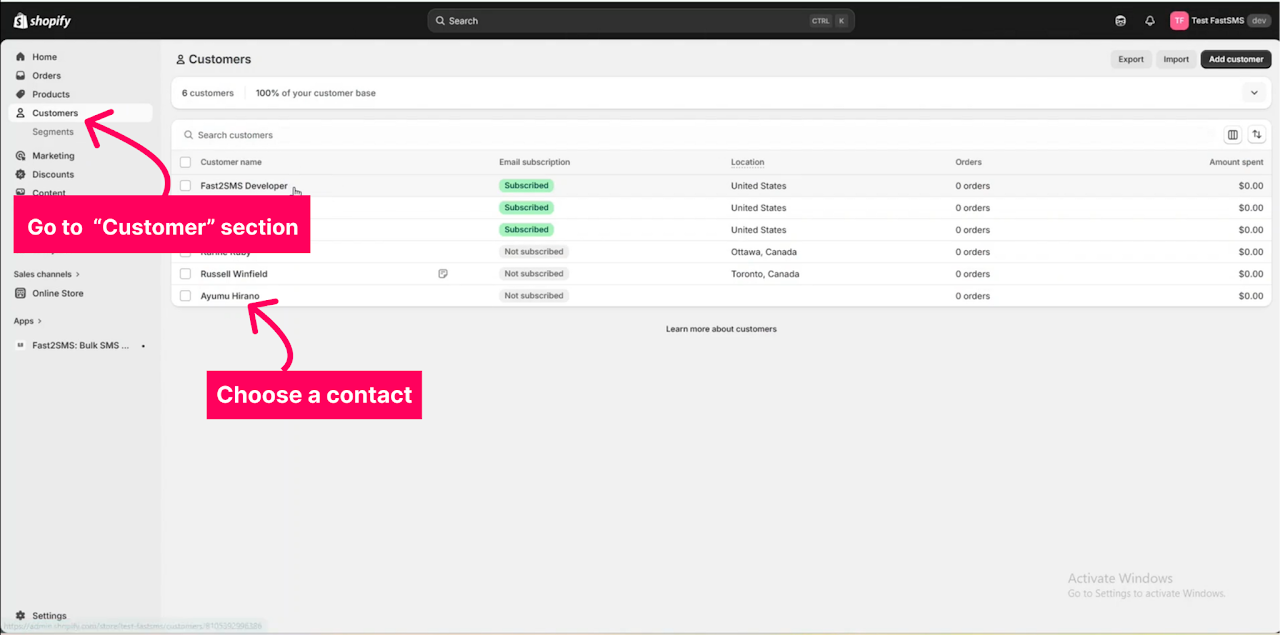Open the notifications bell icon
This screenshot has width=1280, height=635.
click(1149, 21)
